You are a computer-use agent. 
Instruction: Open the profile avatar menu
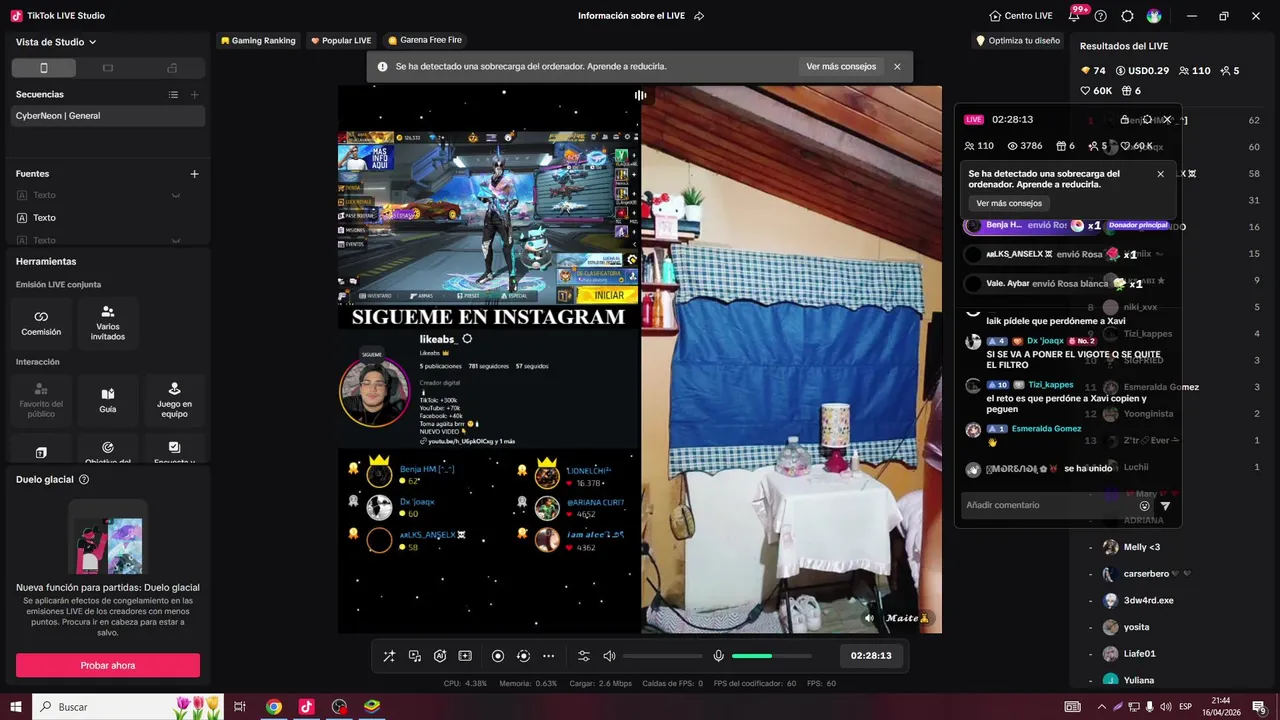pos(1154,16)
